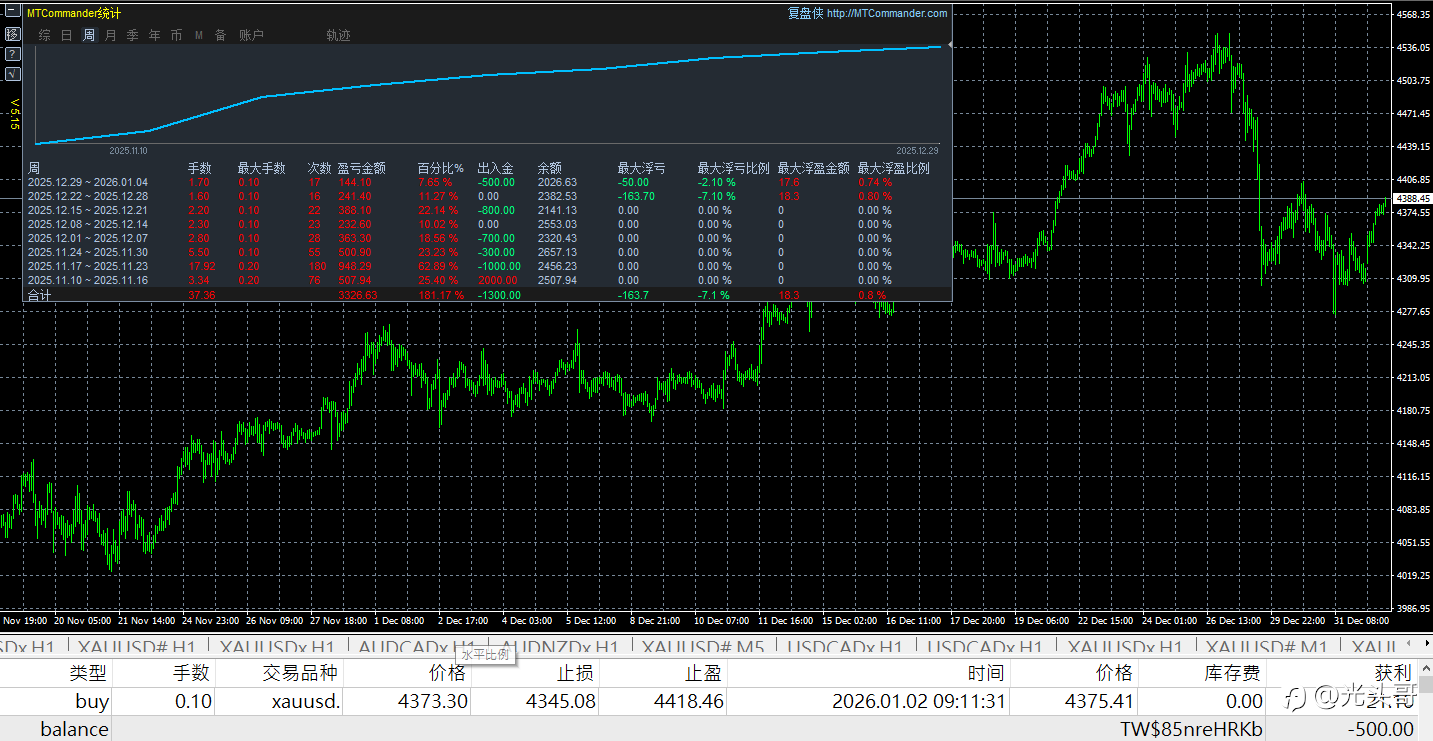Click the √ checkmark icon in the left strip
This screenshot has height=741, width=1433.
12,74
